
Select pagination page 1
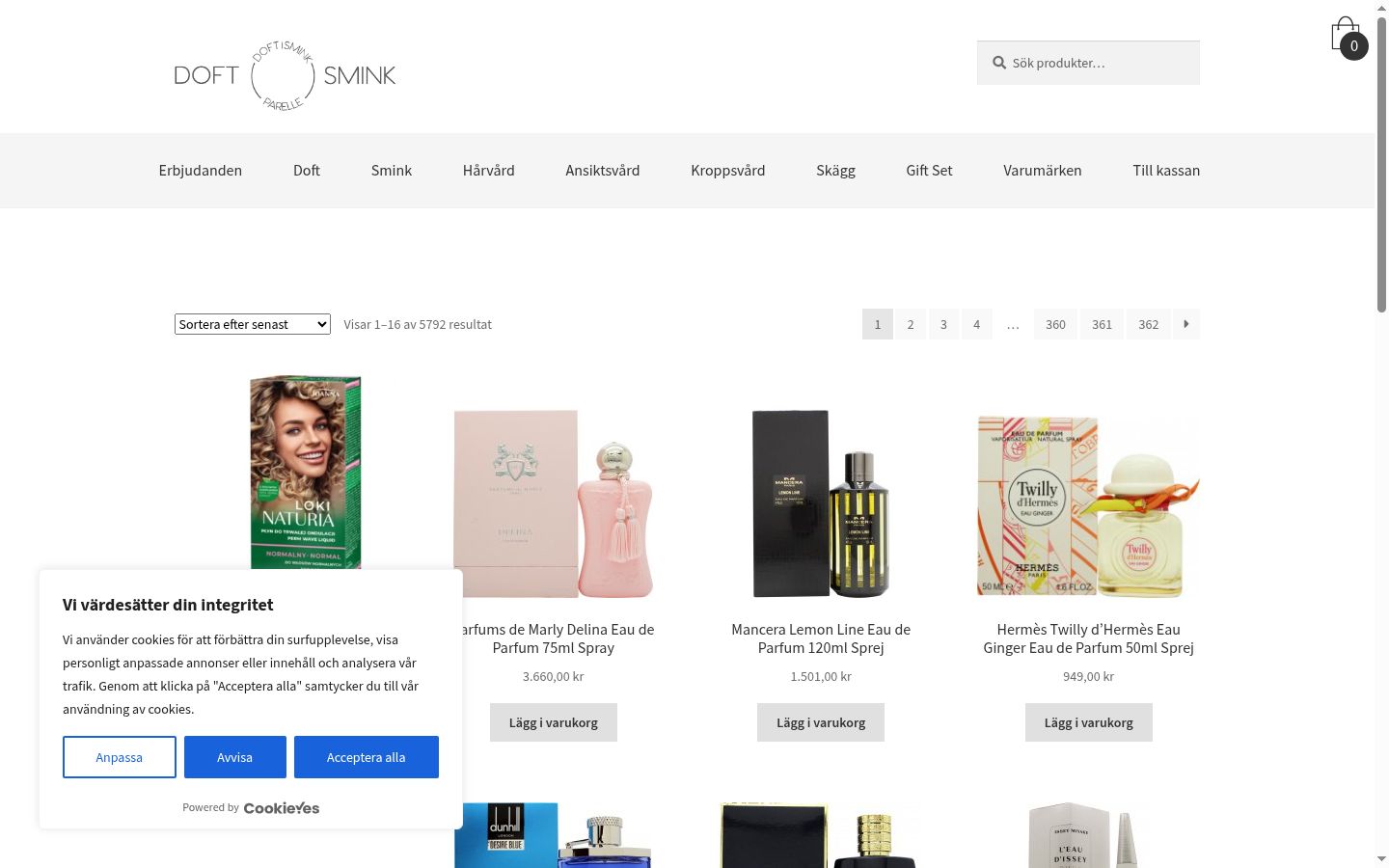click(878, 324)
